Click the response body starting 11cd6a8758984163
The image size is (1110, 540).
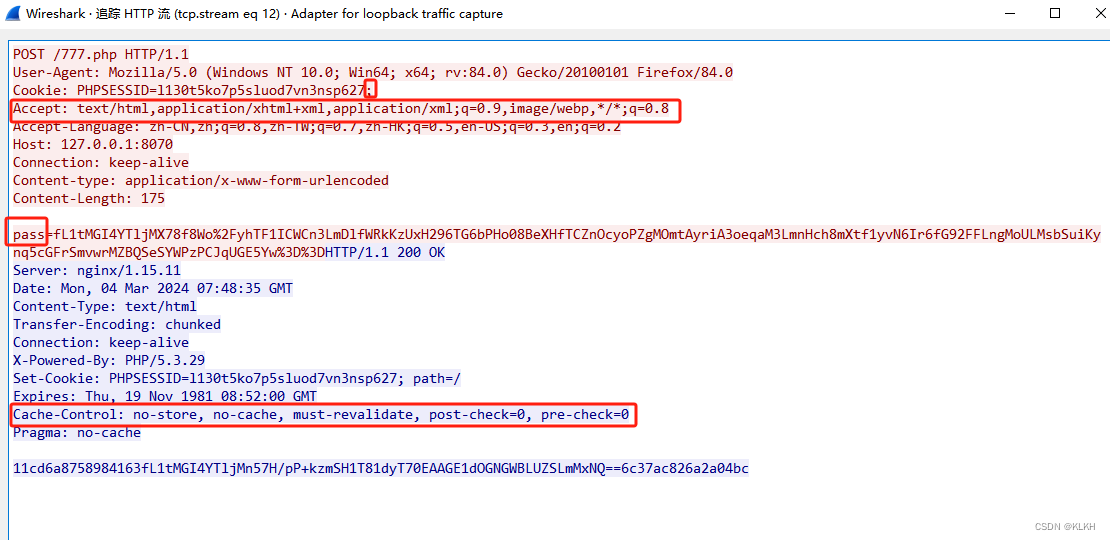pos(381,469)
